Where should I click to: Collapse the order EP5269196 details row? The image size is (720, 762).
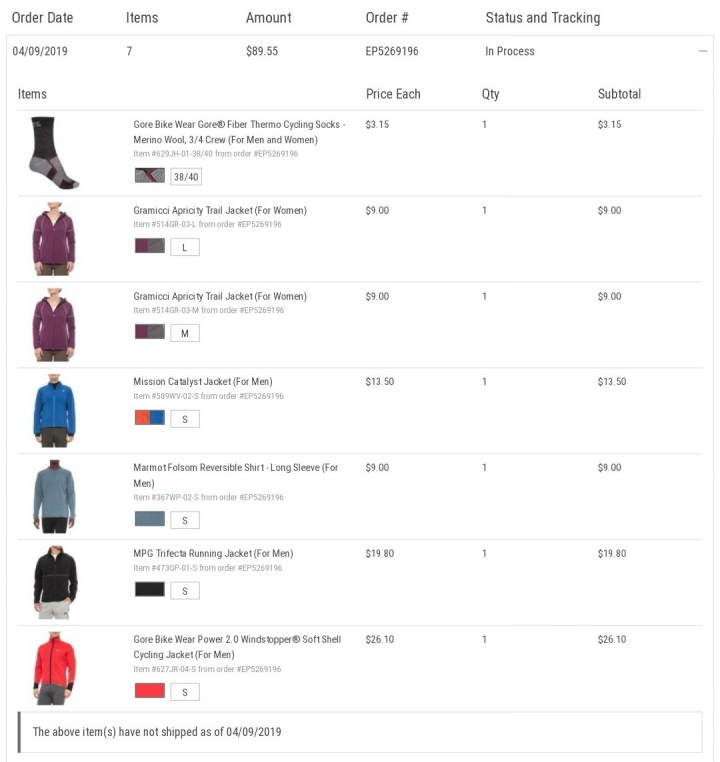point(703,51)
